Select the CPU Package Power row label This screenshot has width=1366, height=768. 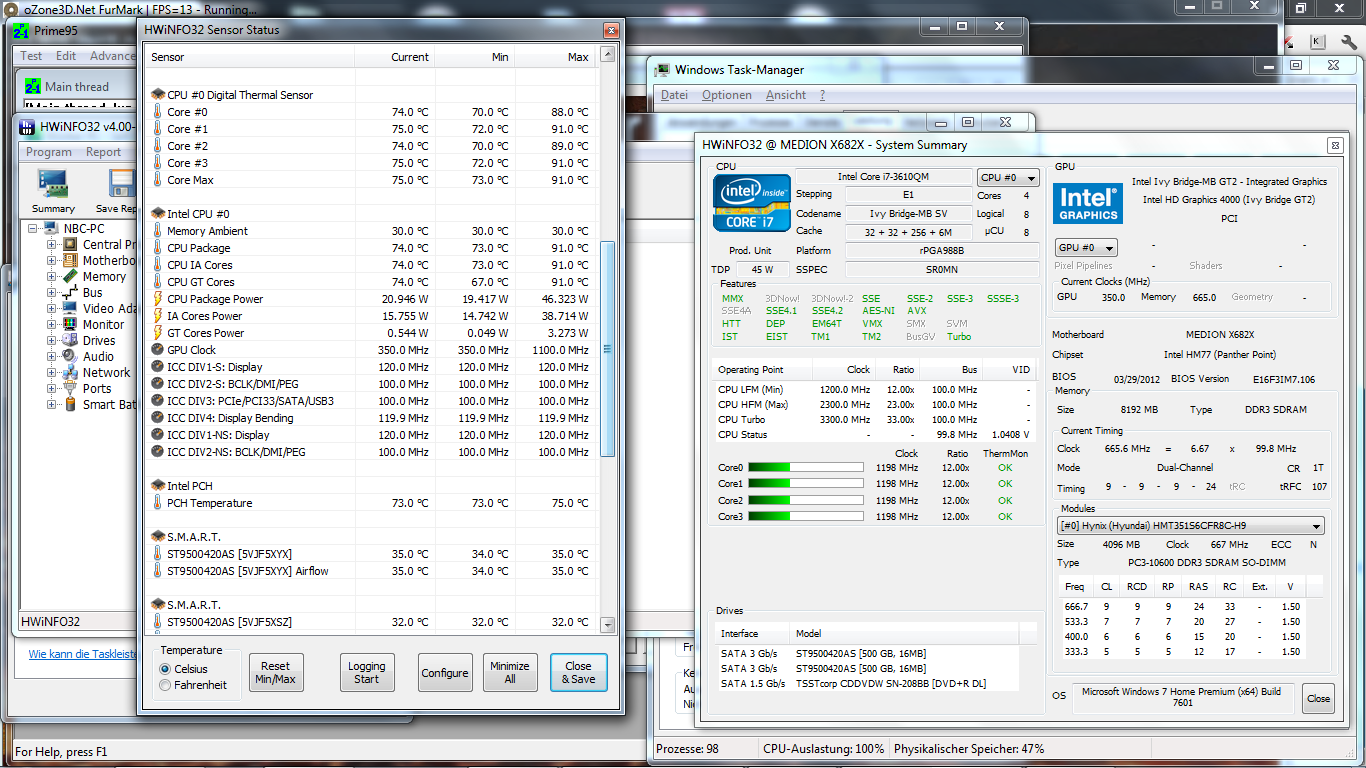tap(215, 299)
